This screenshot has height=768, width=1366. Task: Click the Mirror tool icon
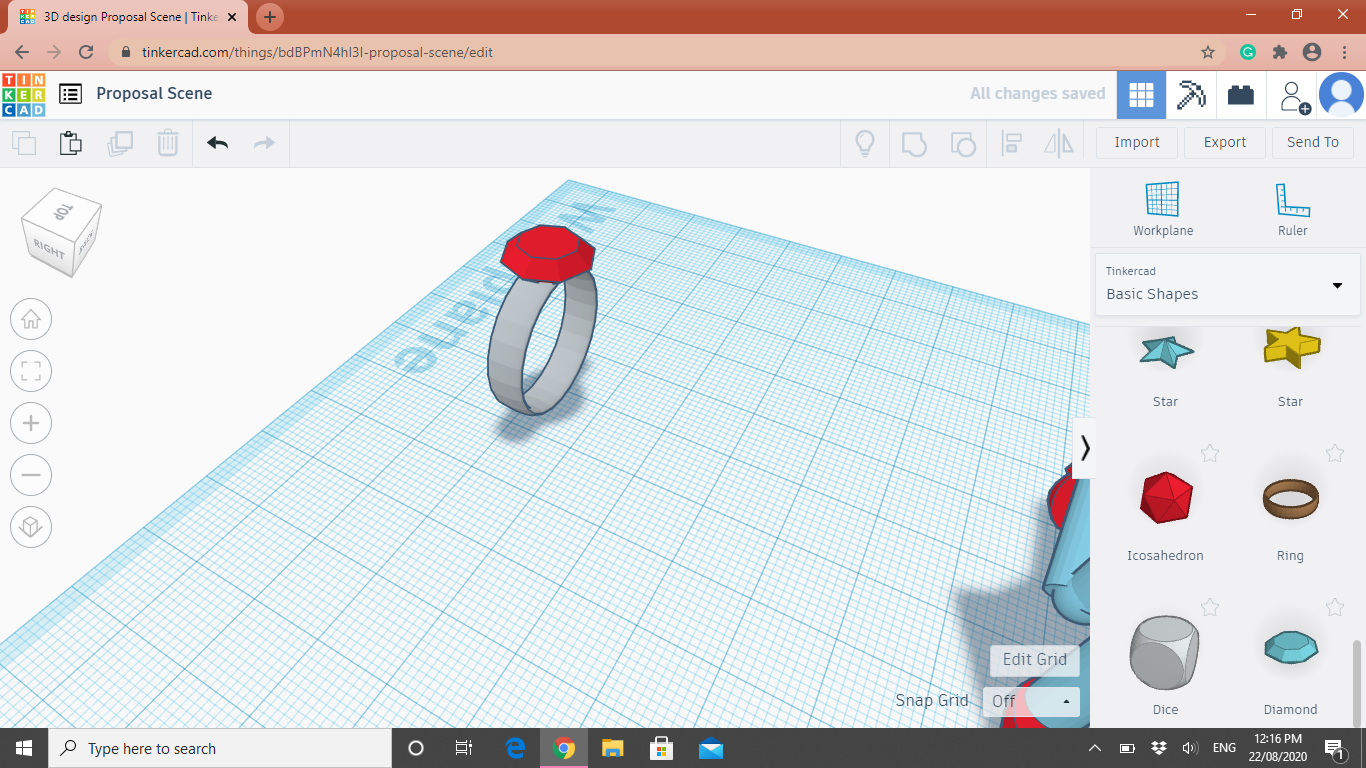(1059, 143)
